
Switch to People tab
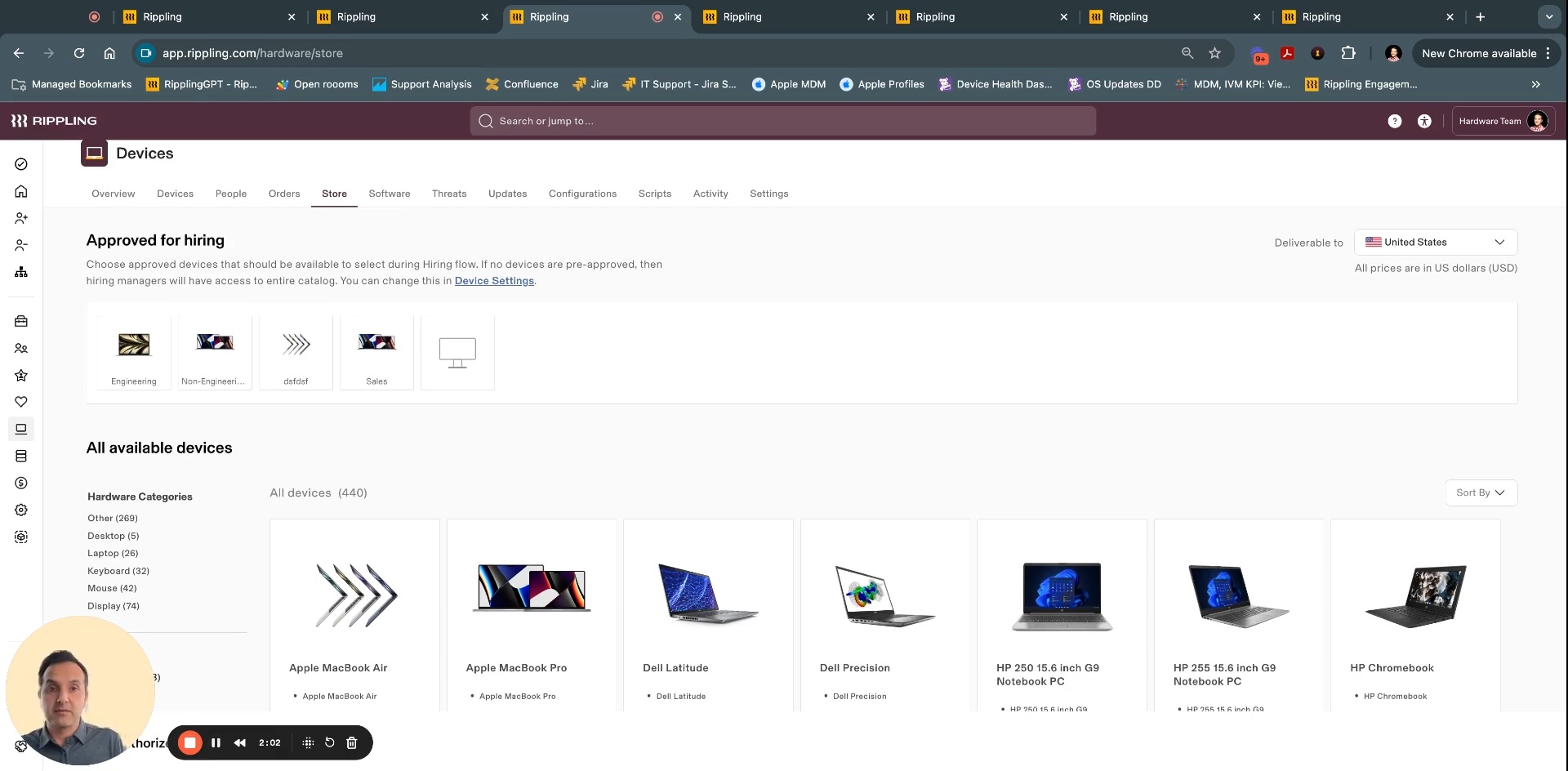(x=231, y=194)
